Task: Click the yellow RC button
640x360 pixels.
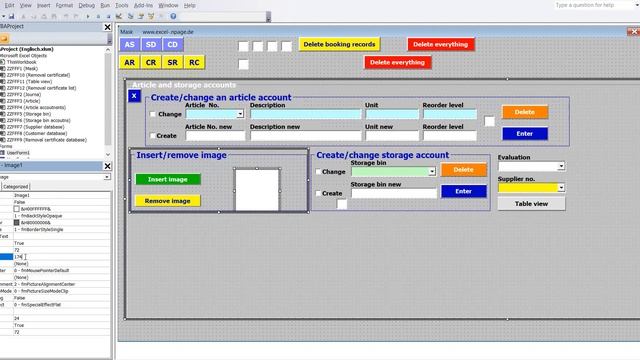Action: coord(194,62)
